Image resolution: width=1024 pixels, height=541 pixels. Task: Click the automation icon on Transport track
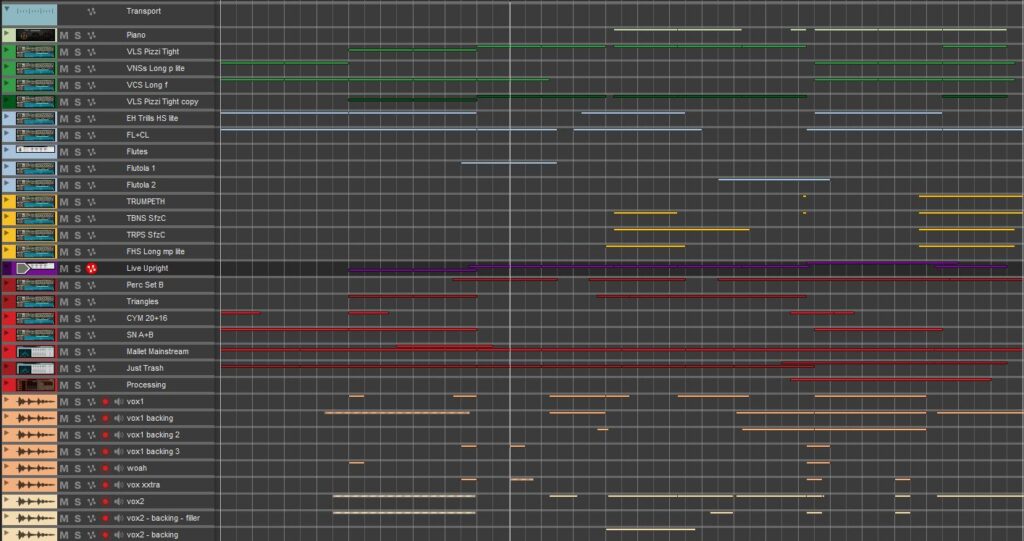pyautogui.click(x=91, y=12)
